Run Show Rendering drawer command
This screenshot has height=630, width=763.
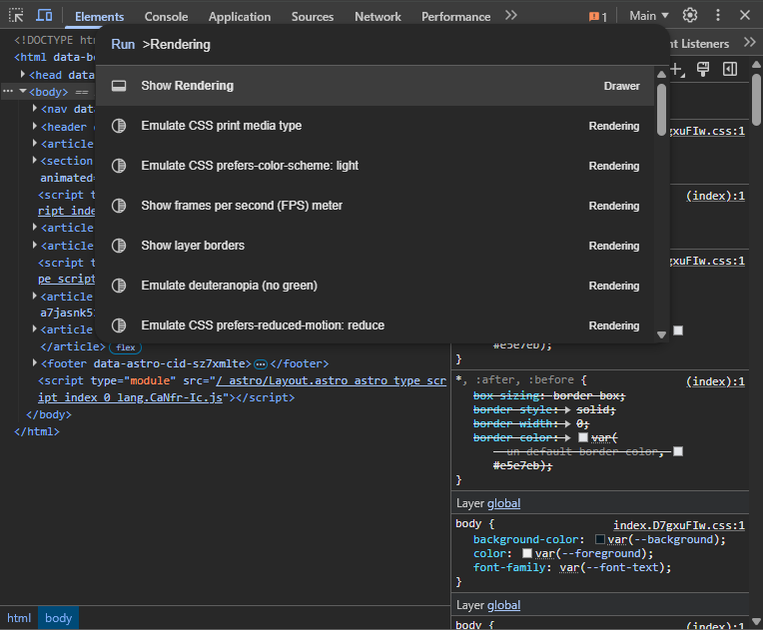(375, 86)
